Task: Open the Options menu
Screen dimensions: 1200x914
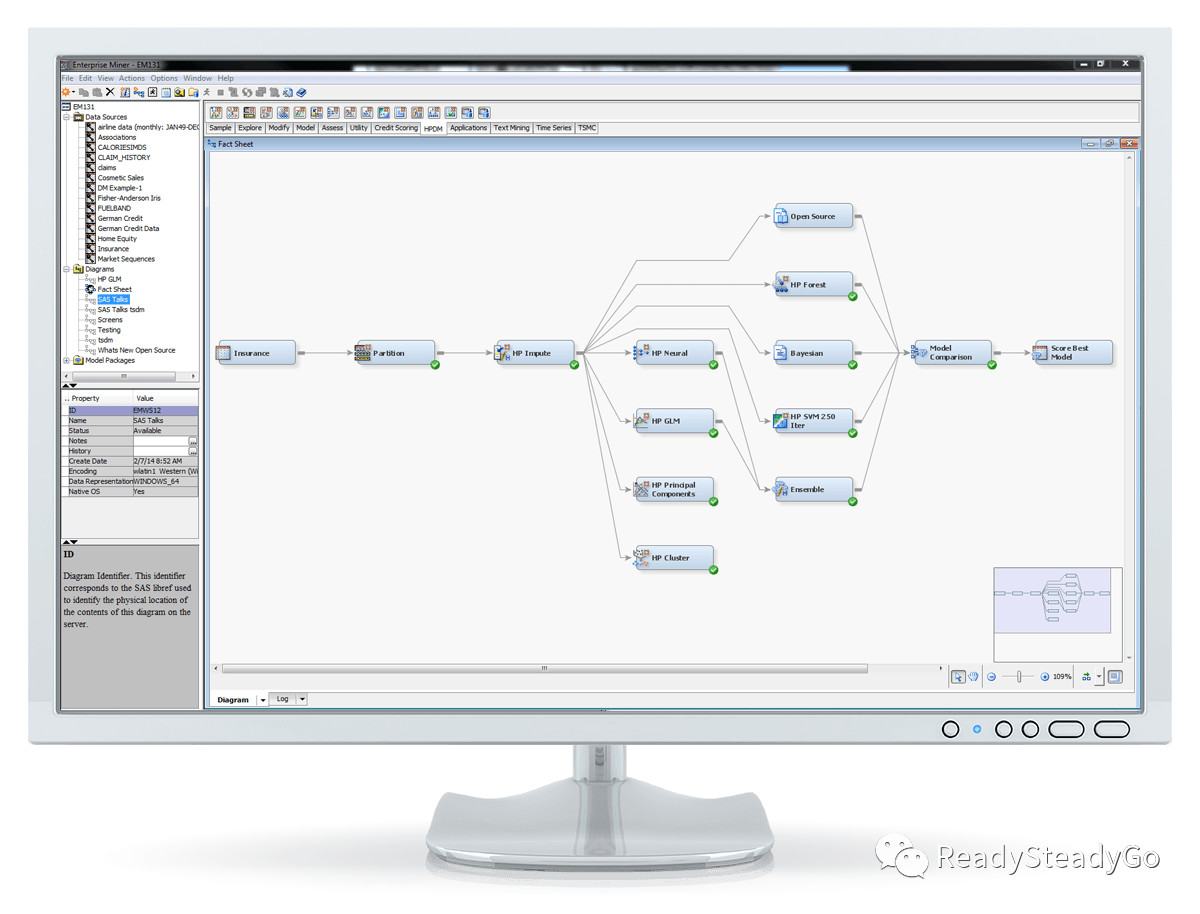Action: click(164, 78)
